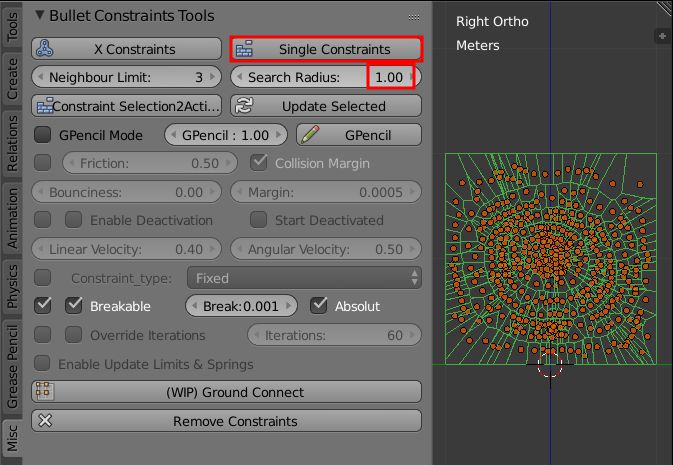Click the GPencil button
Viewport: 673px width, 465px height.
[359, 134]
